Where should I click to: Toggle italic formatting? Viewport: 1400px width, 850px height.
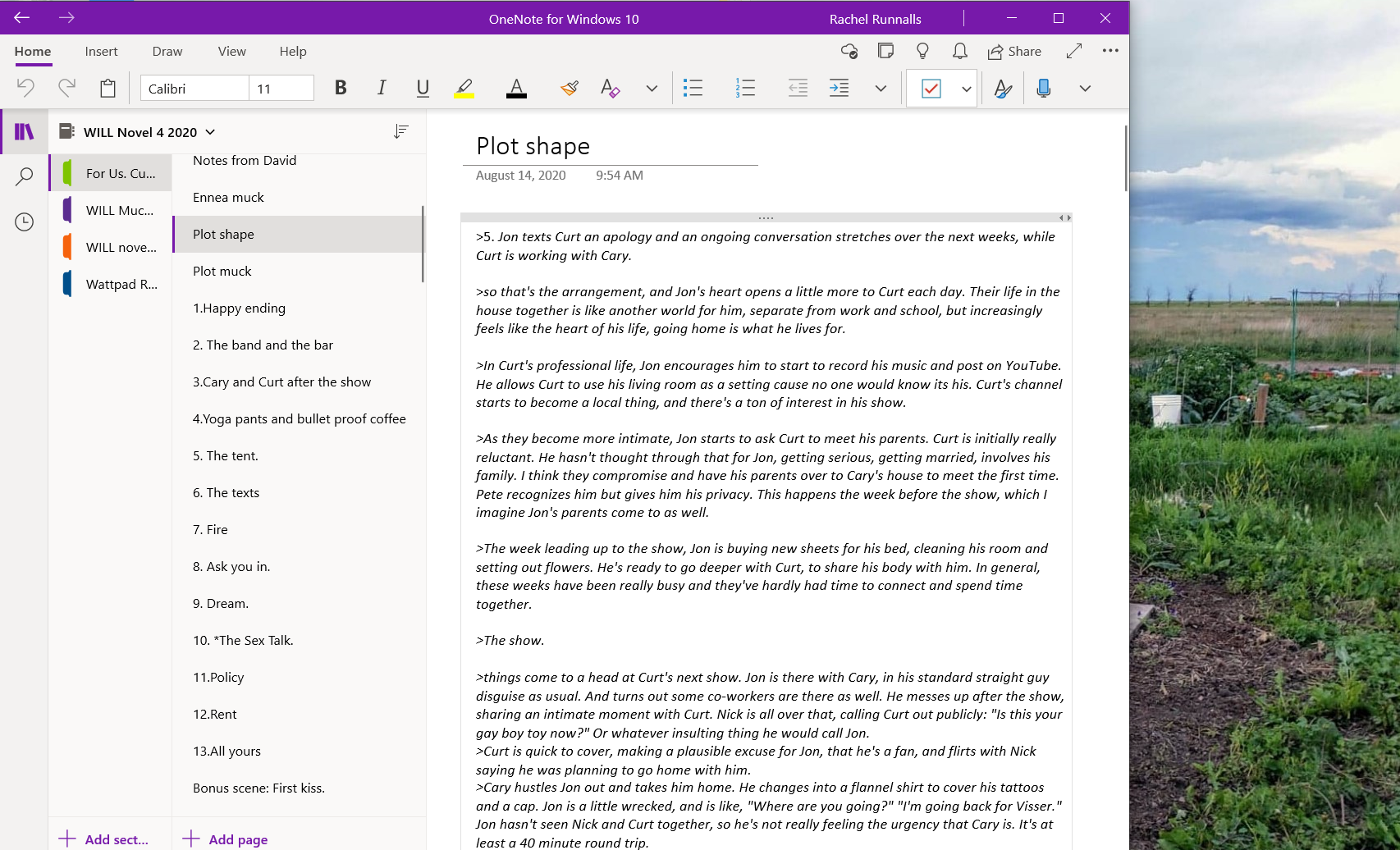[382, 88]
